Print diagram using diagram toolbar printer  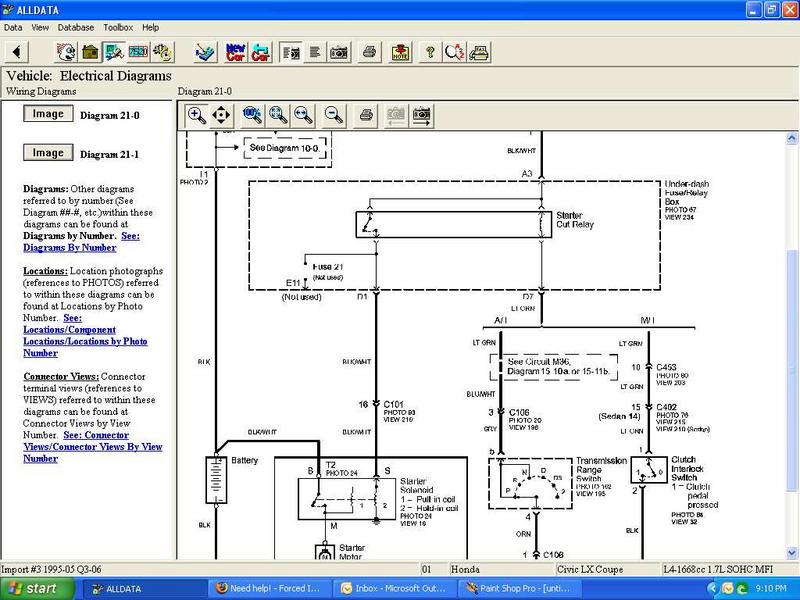366,115
